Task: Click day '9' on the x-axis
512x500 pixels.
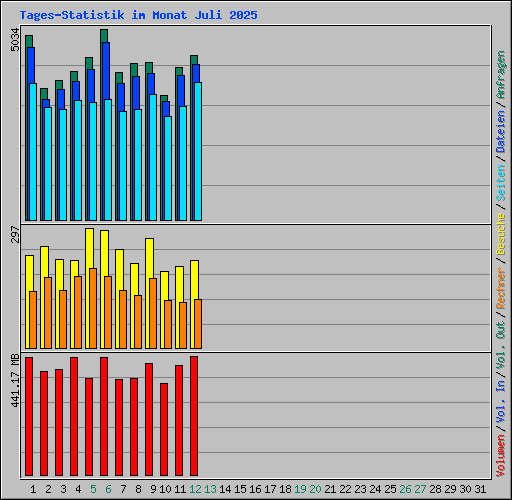Action: coord(153,489)
